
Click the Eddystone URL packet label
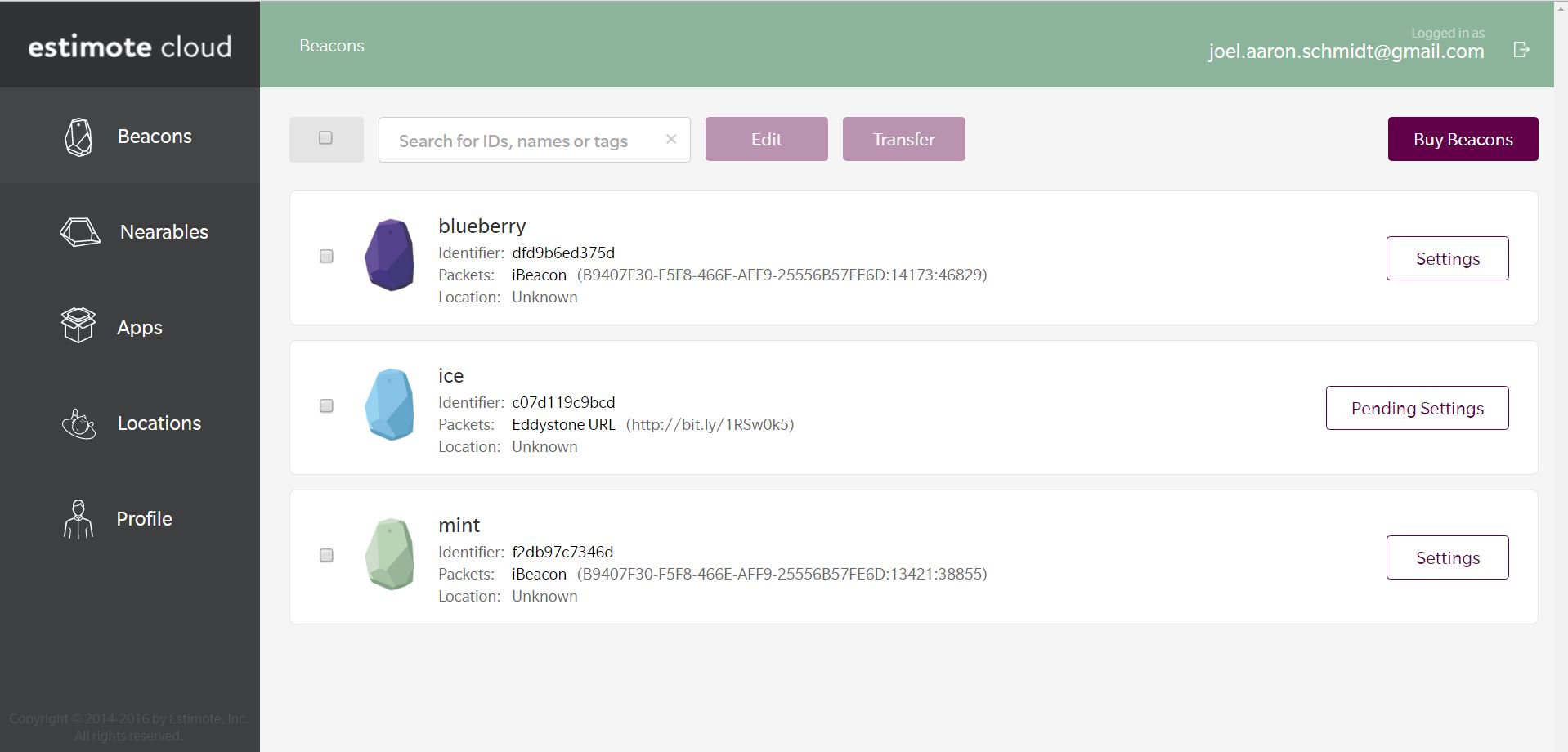click(x=563, y=425)
